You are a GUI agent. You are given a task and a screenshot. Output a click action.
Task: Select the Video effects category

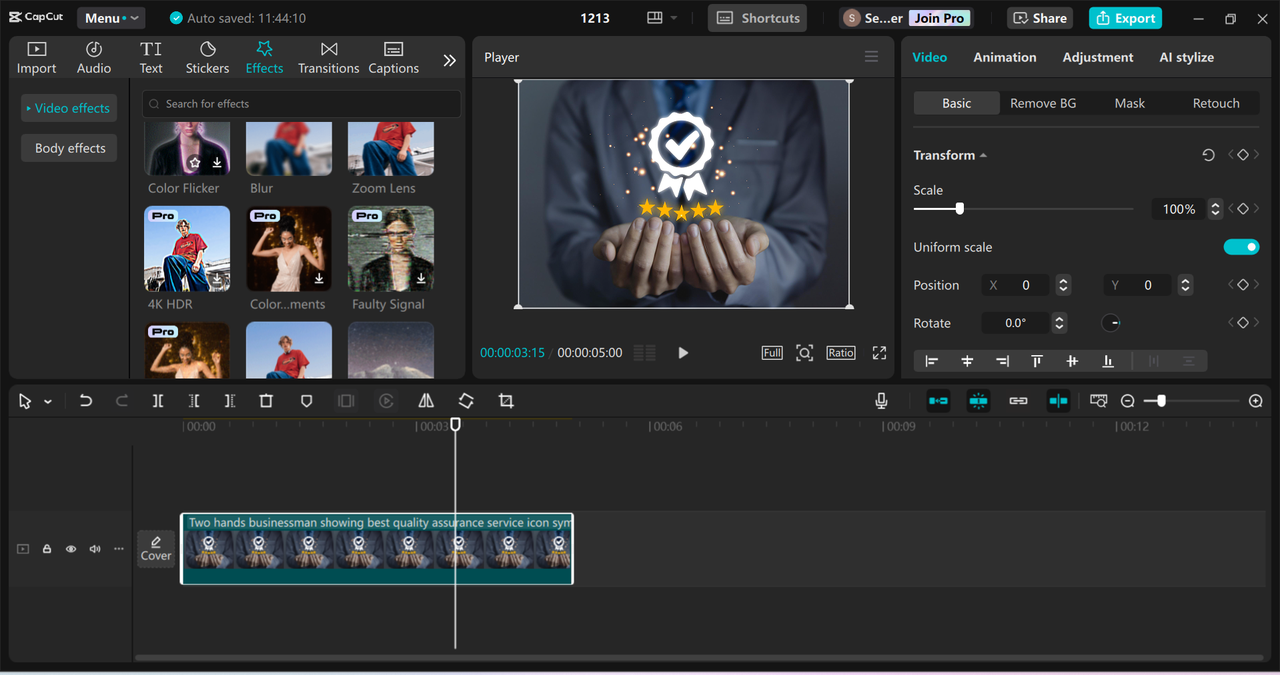68,108
